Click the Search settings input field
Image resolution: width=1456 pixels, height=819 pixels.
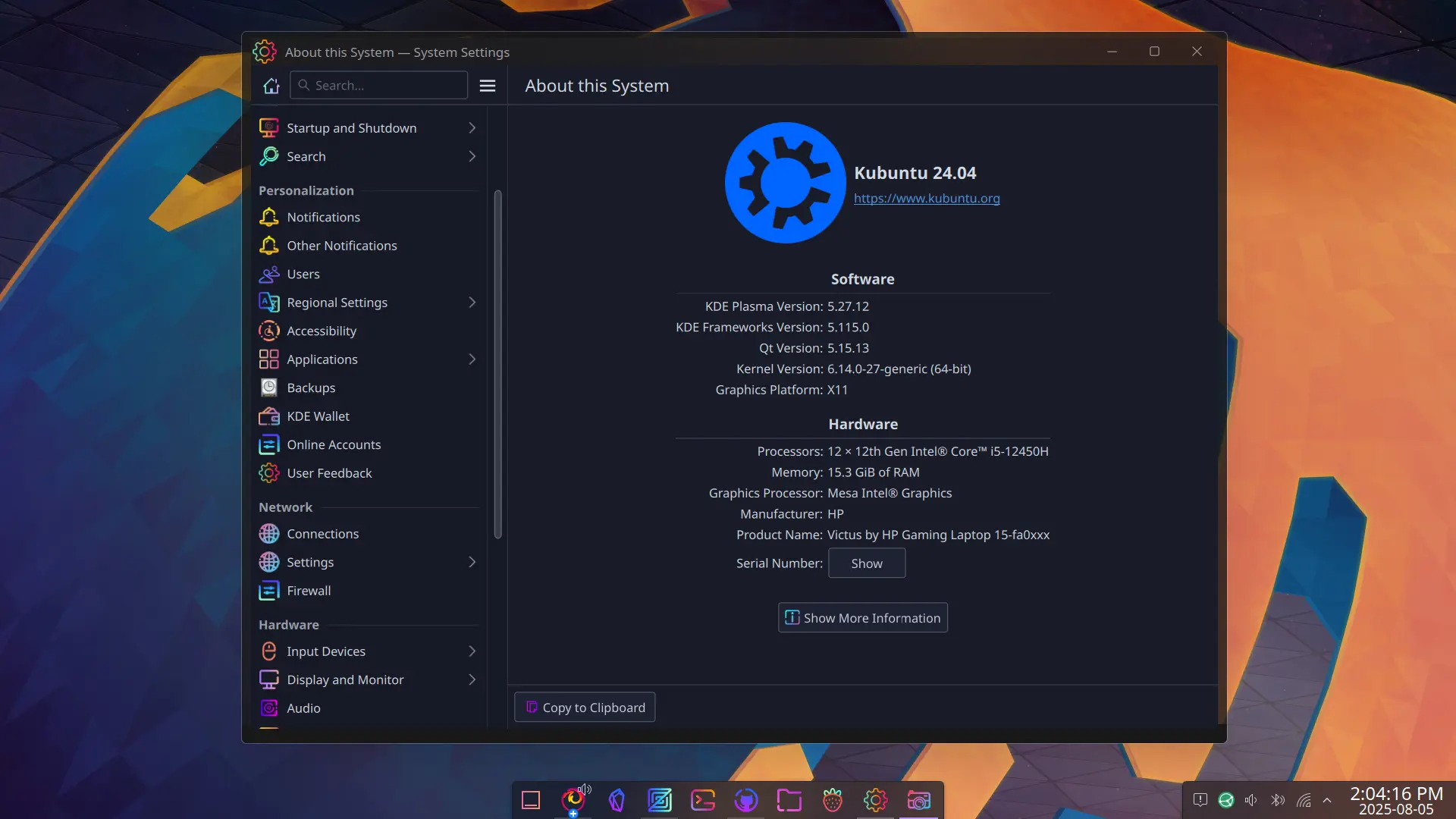point(378,85)
